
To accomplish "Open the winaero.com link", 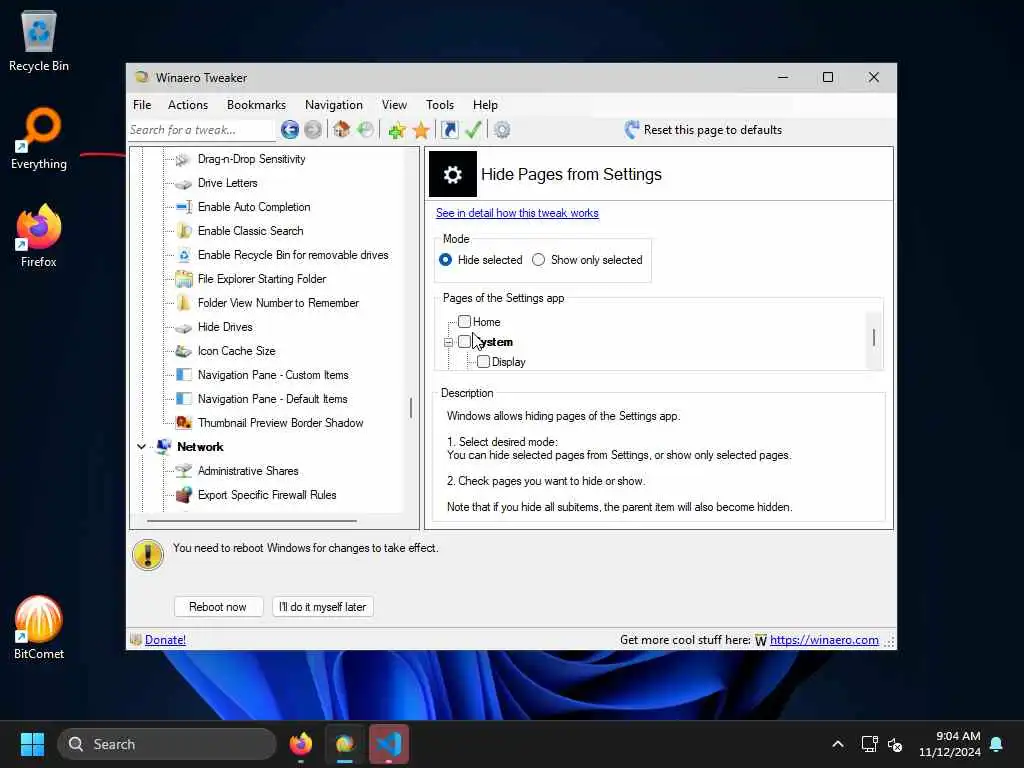I will click(824, 640).
